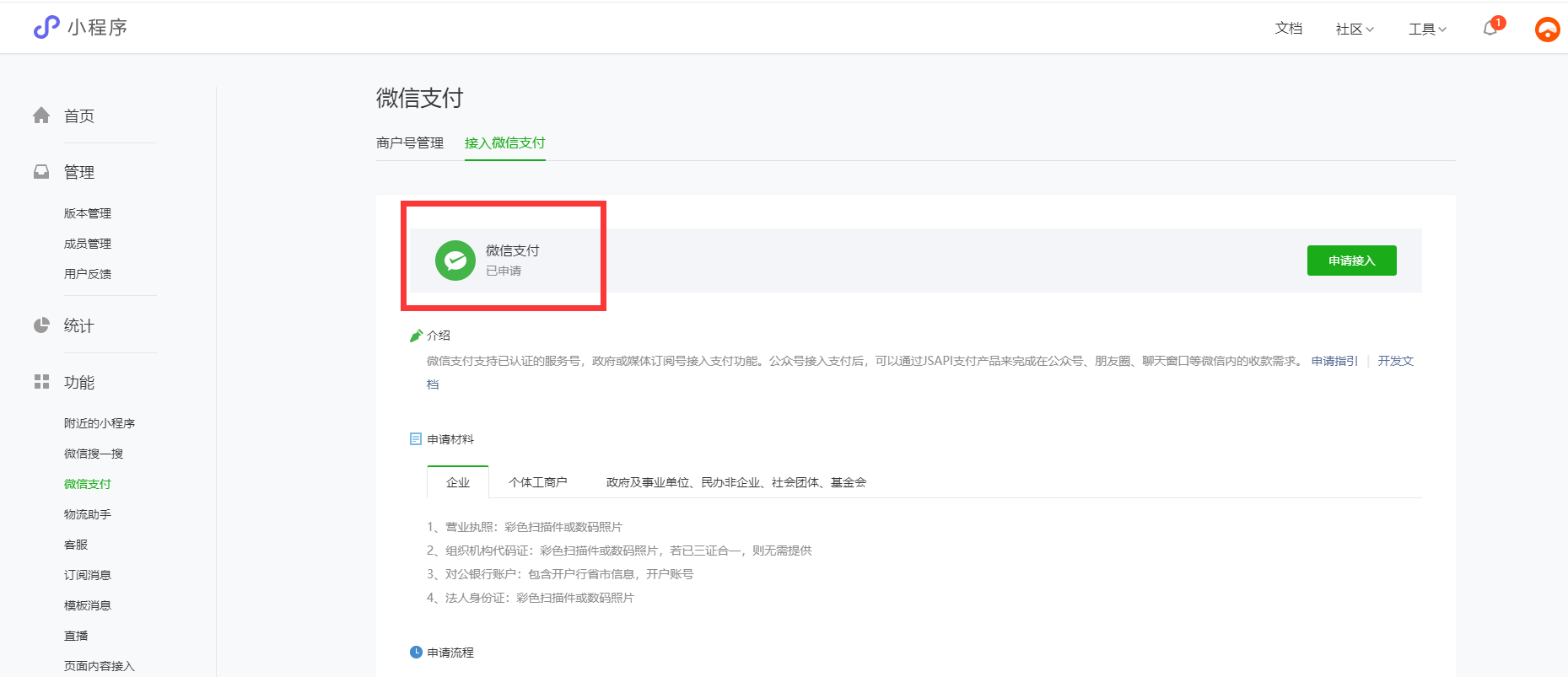Click the 功能 section heading

click(79, 382)
